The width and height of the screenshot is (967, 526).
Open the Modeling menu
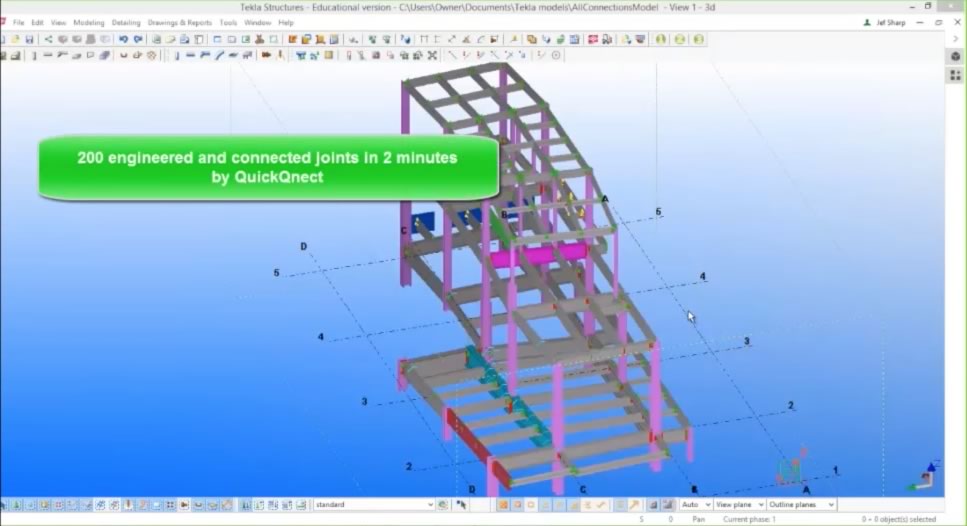[x=88, y=22]
